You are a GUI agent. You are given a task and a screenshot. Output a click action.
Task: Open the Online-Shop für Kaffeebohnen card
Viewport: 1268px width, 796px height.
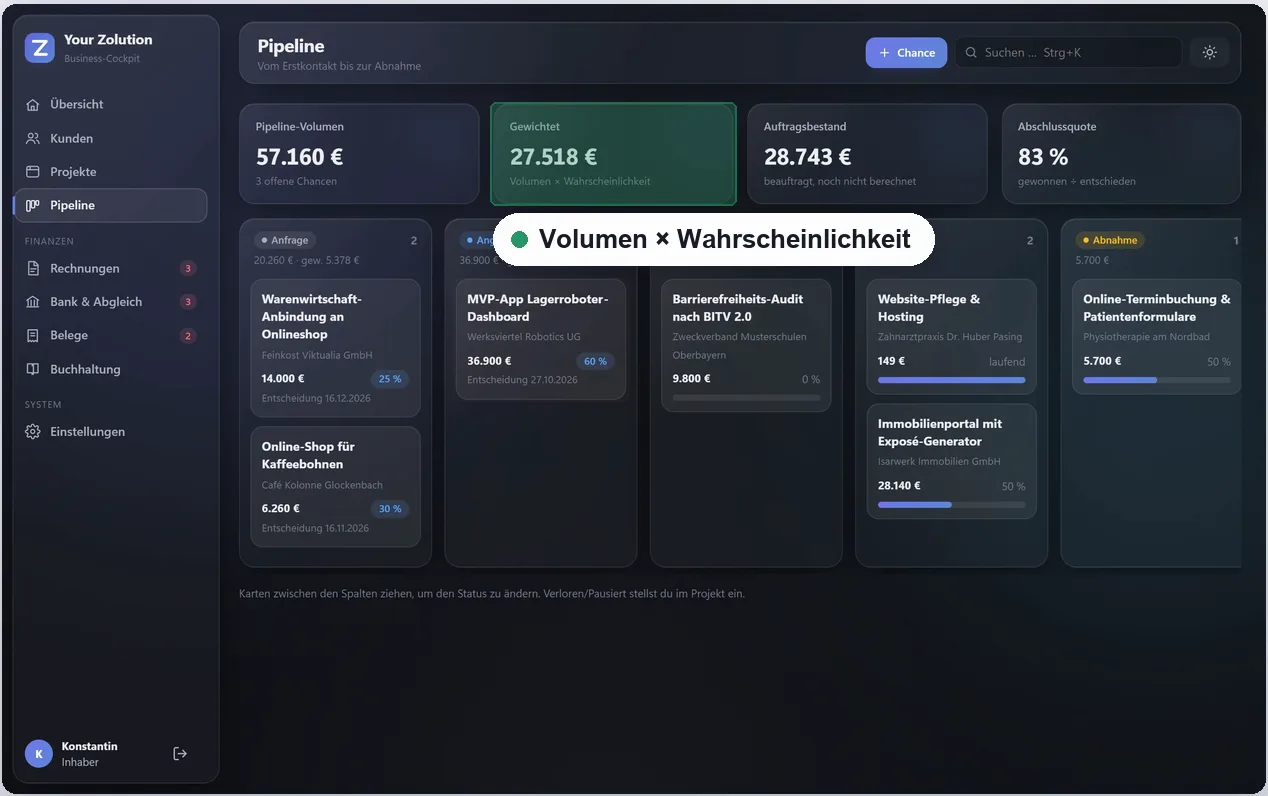point(335,487)
